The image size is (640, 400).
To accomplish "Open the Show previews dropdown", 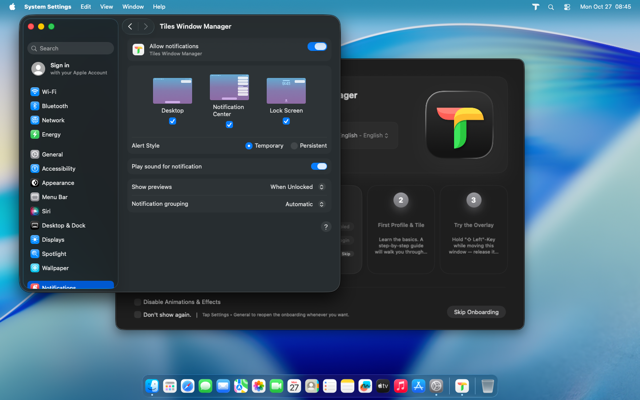I will point(298,187).
